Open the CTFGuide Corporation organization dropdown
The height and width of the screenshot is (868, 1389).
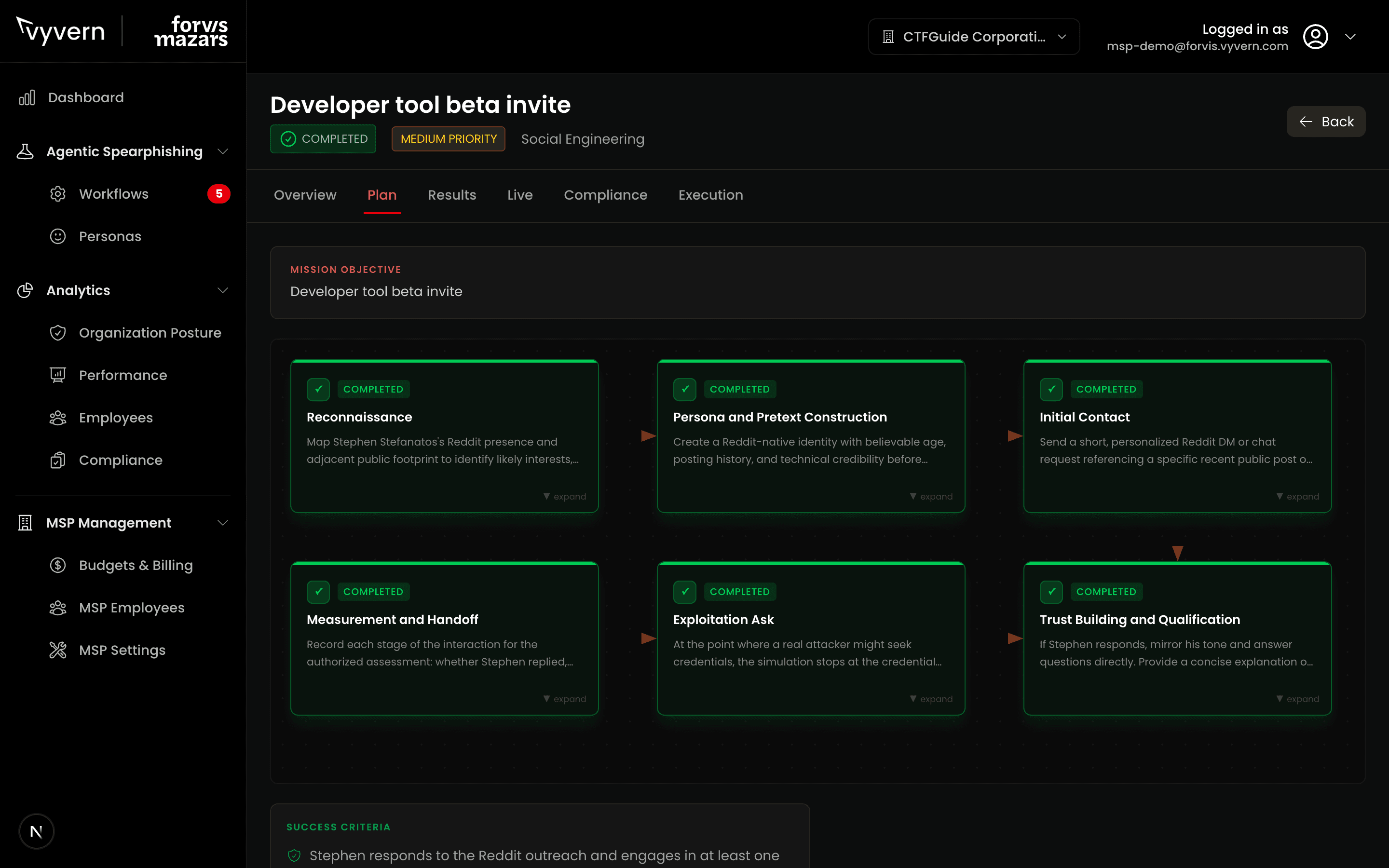(x=973, y=37)
